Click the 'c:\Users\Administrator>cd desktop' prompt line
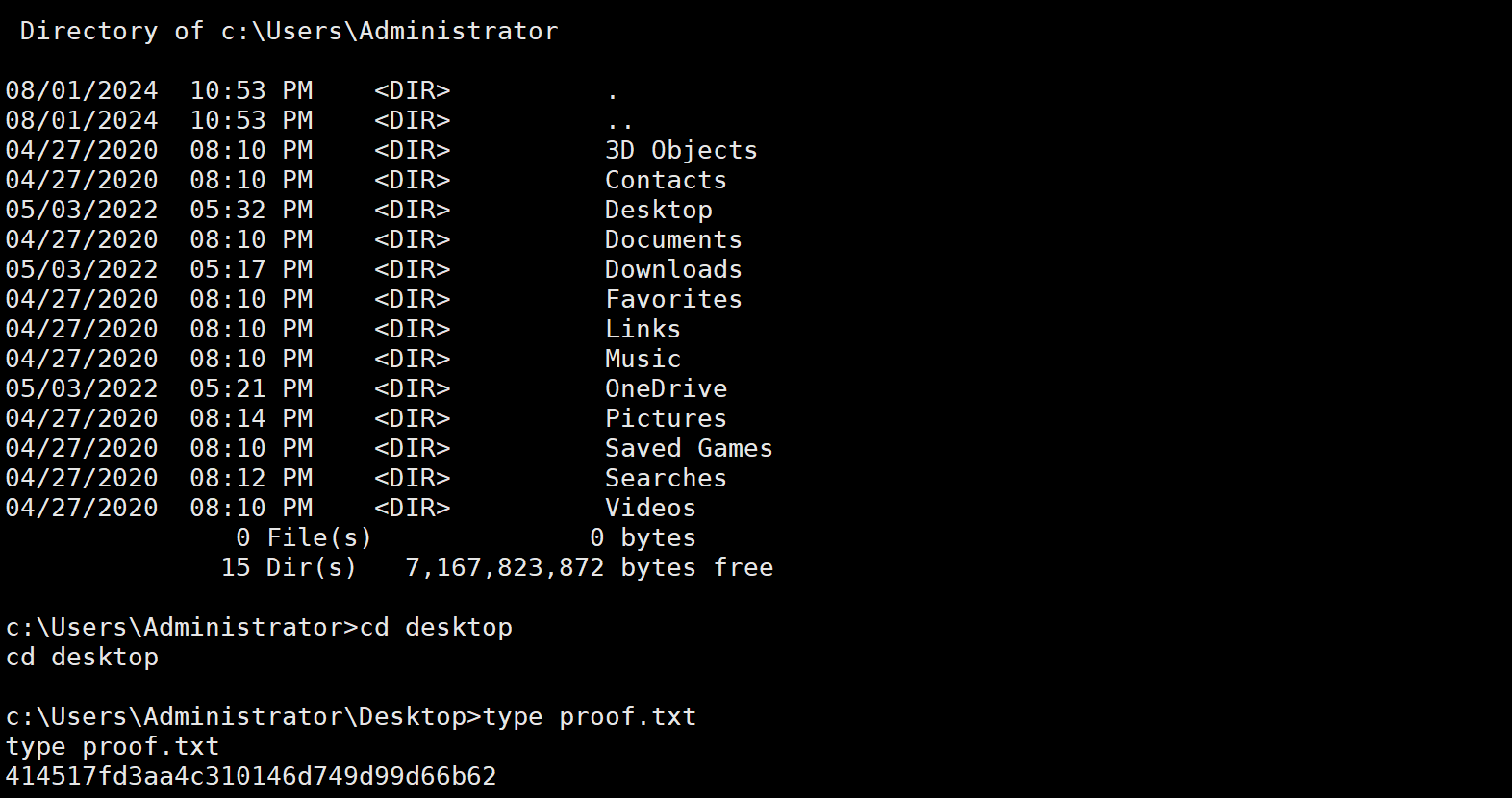This screenshot has height=798, width=1512. (x=259, y=628)
